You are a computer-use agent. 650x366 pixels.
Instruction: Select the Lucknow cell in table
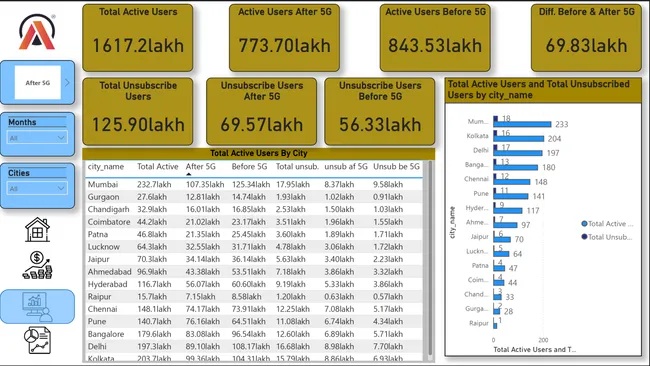coord(104,247)
